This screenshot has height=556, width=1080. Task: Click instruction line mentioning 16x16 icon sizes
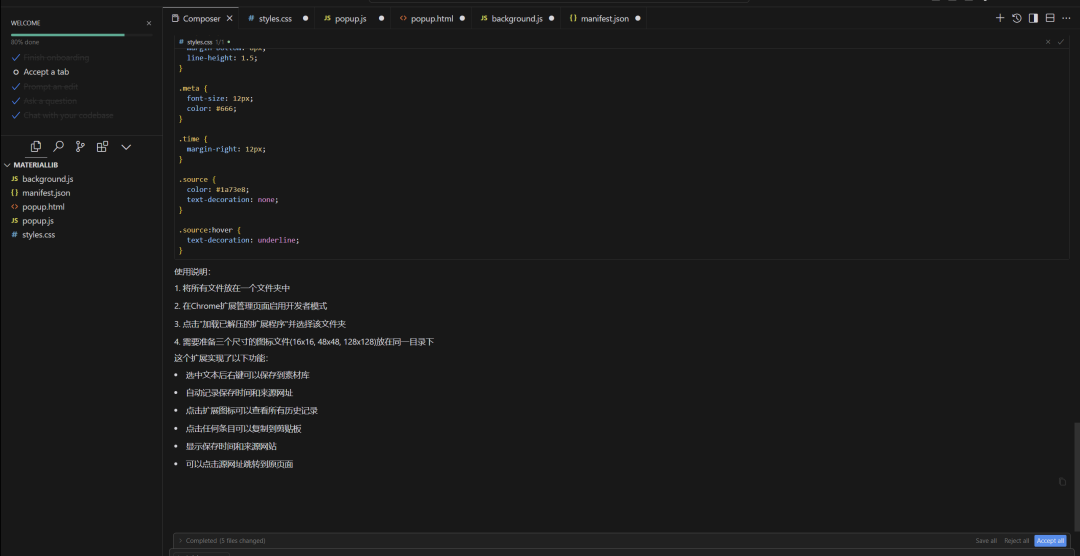[x=304, y=342]
